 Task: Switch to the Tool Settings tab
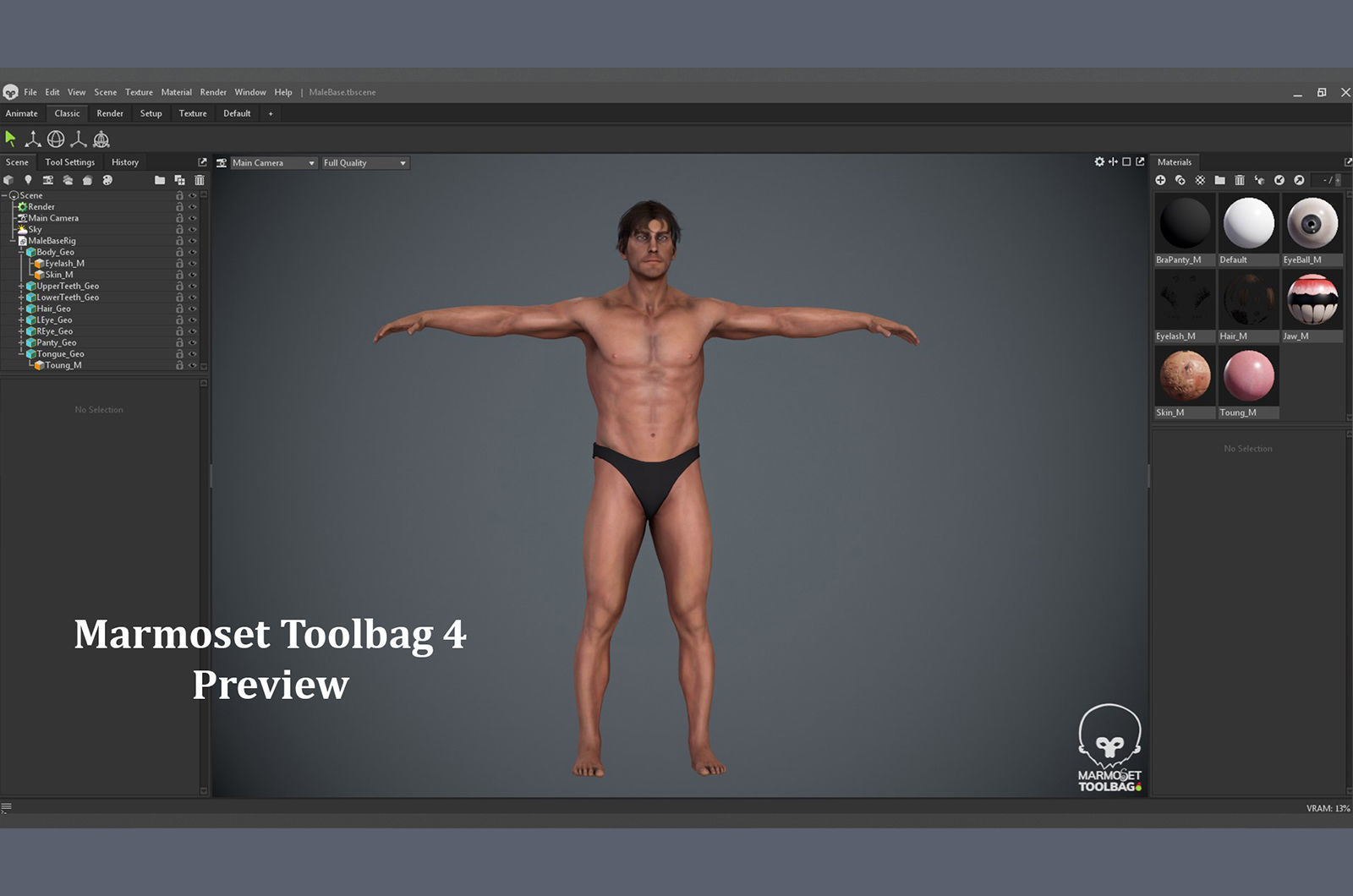point(70,161)
